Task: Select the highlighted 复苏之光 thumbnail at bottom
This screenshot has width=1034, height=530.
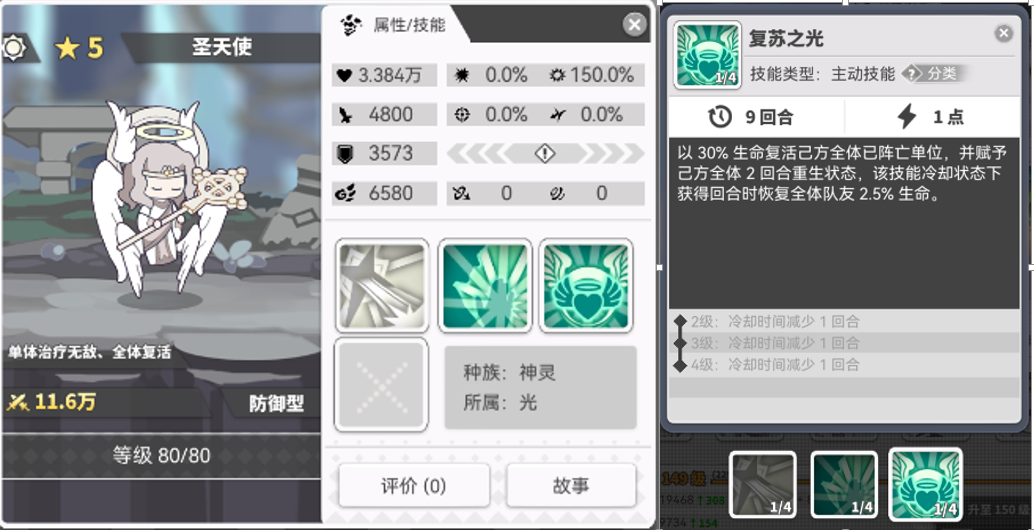Action: coord(925,484)
